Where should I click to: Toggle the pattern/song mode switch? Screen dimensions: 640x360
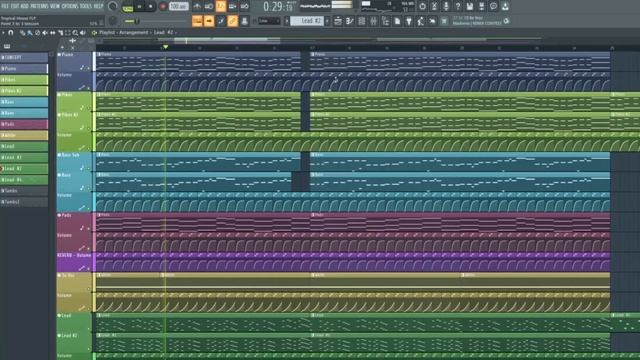(128, 7)
